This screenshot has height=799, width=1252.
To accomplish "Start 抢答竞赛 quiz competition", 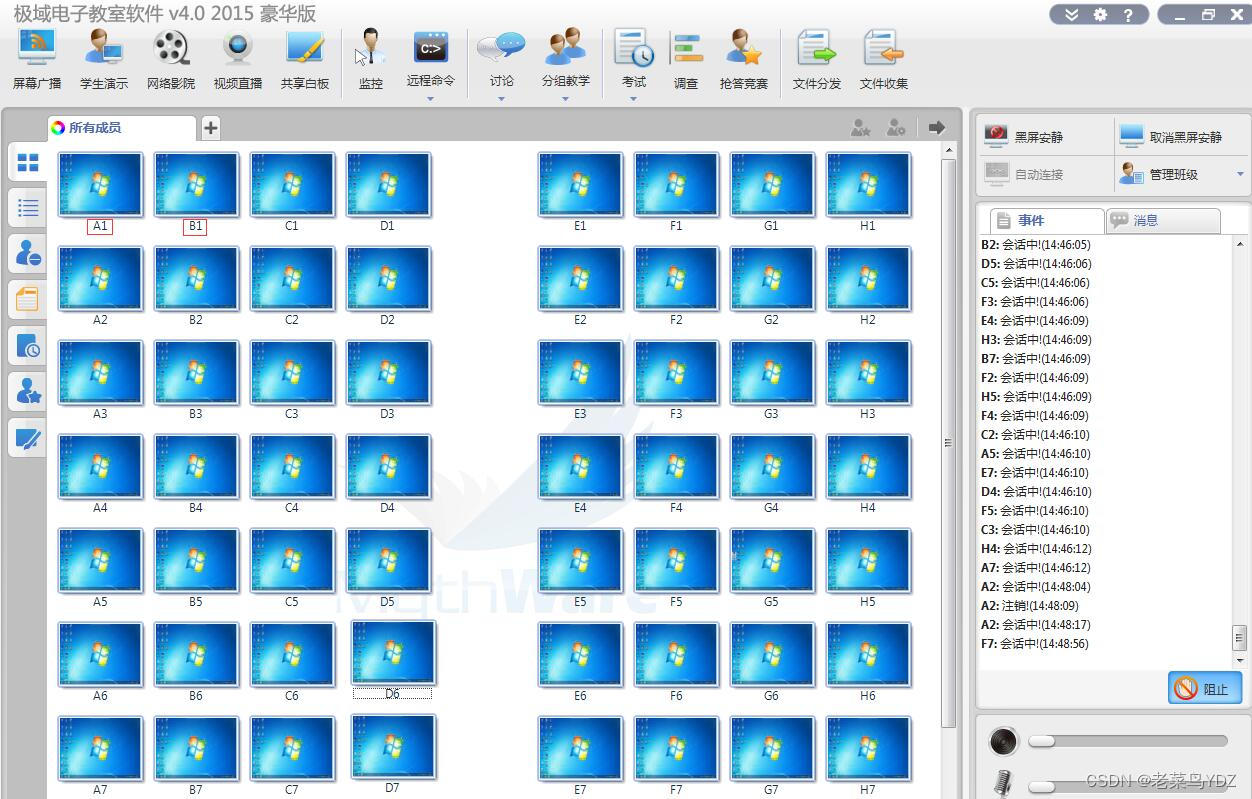I will click(x=744, y=60).
